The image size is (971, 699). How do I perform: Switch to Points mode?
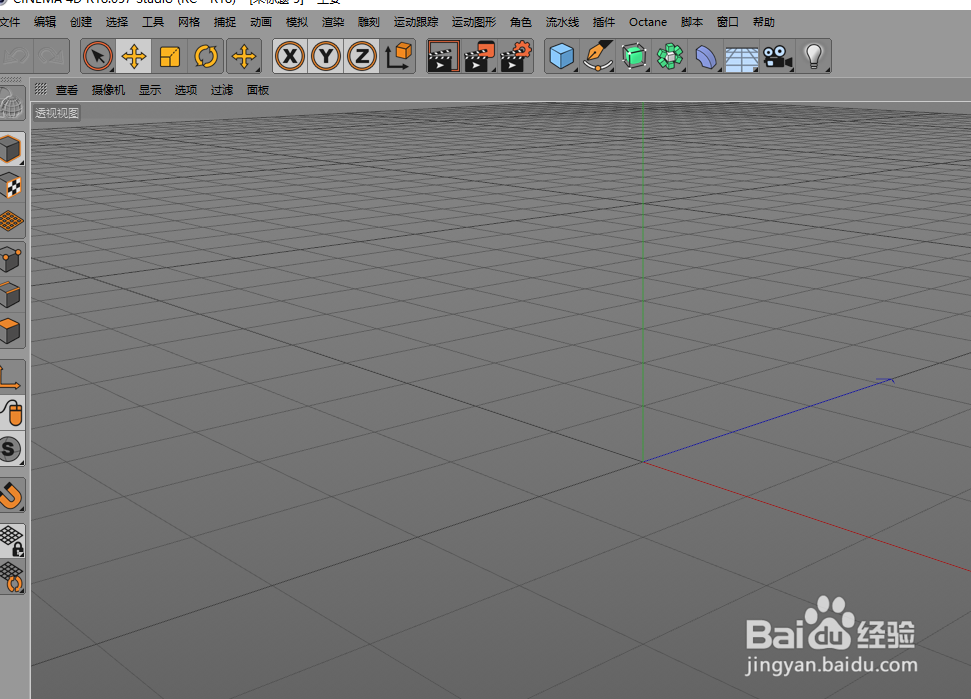coord(12,259)
